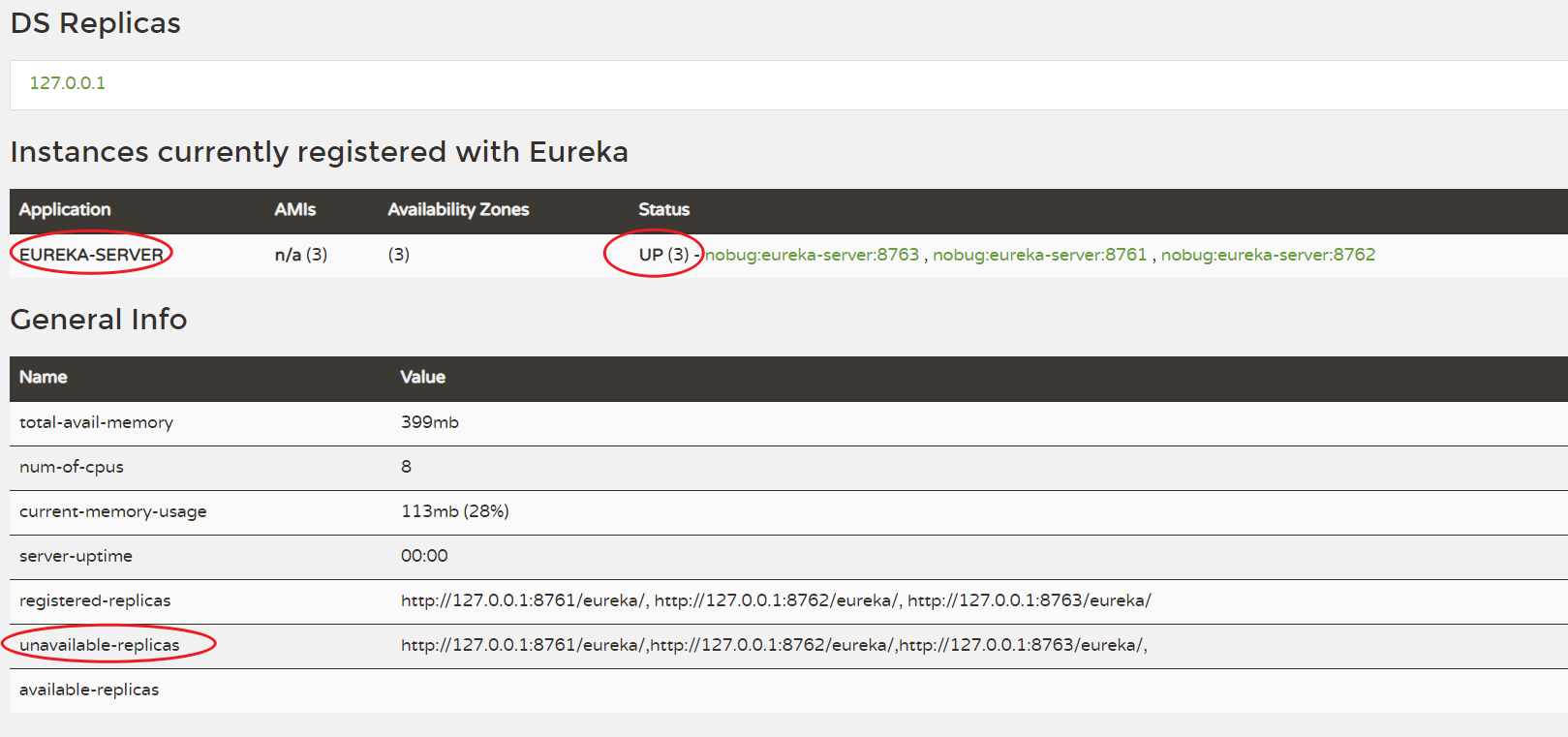Screen dimensions: 1568x737
Task: Select the total-avail-memory row label
Action: (96, 422)
